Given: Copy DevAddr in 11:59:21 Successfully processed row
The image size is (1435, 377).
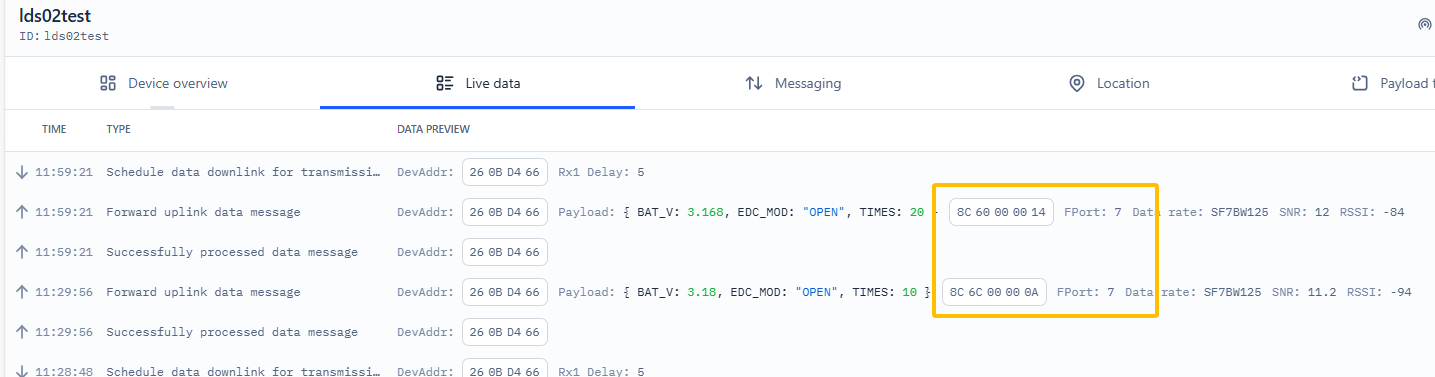Looking at the screenshot, I should [x=504, y=252].
